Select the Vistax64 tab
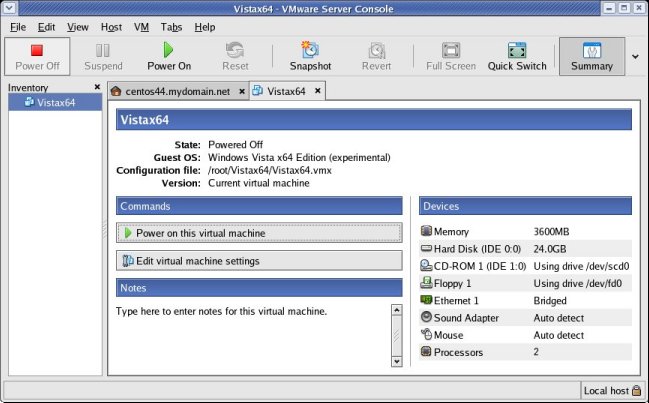The height and width of the screenshot is (403, 649). [x=286, y=91]
